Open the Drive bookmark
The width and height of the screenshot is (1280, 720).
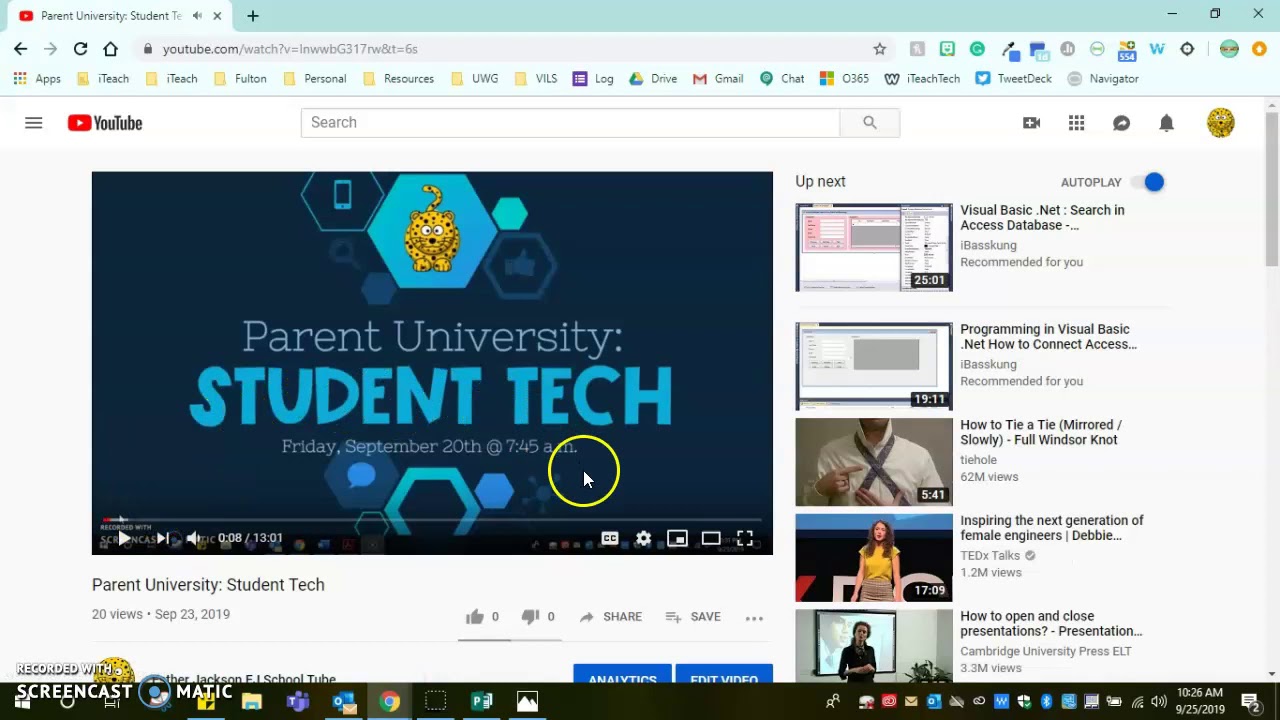click(653, 78)
